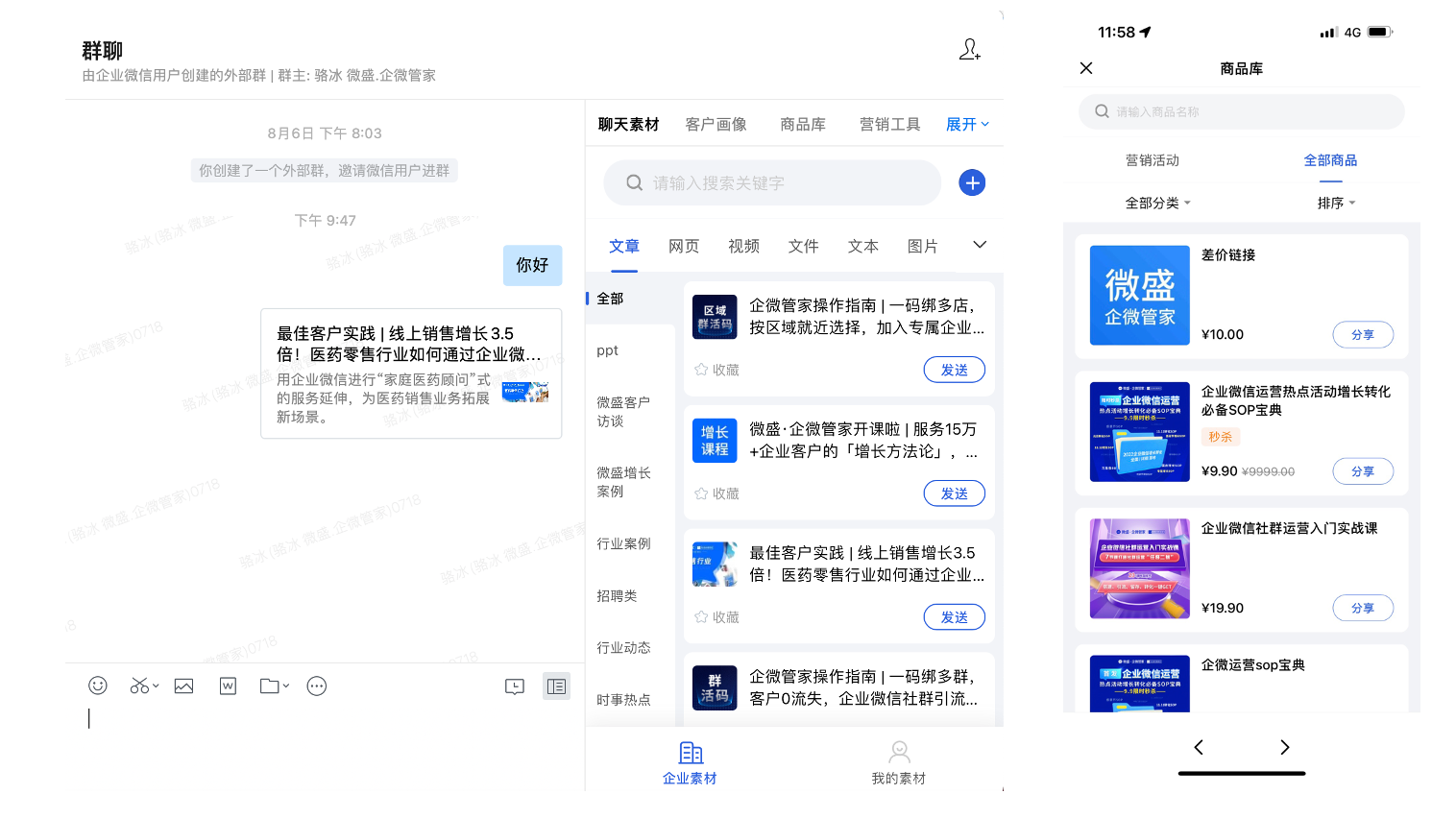Open the 一码多群 article thumbnail
Screen dimensions: 1456x818
pyautogui.click(x=715, y=688)
